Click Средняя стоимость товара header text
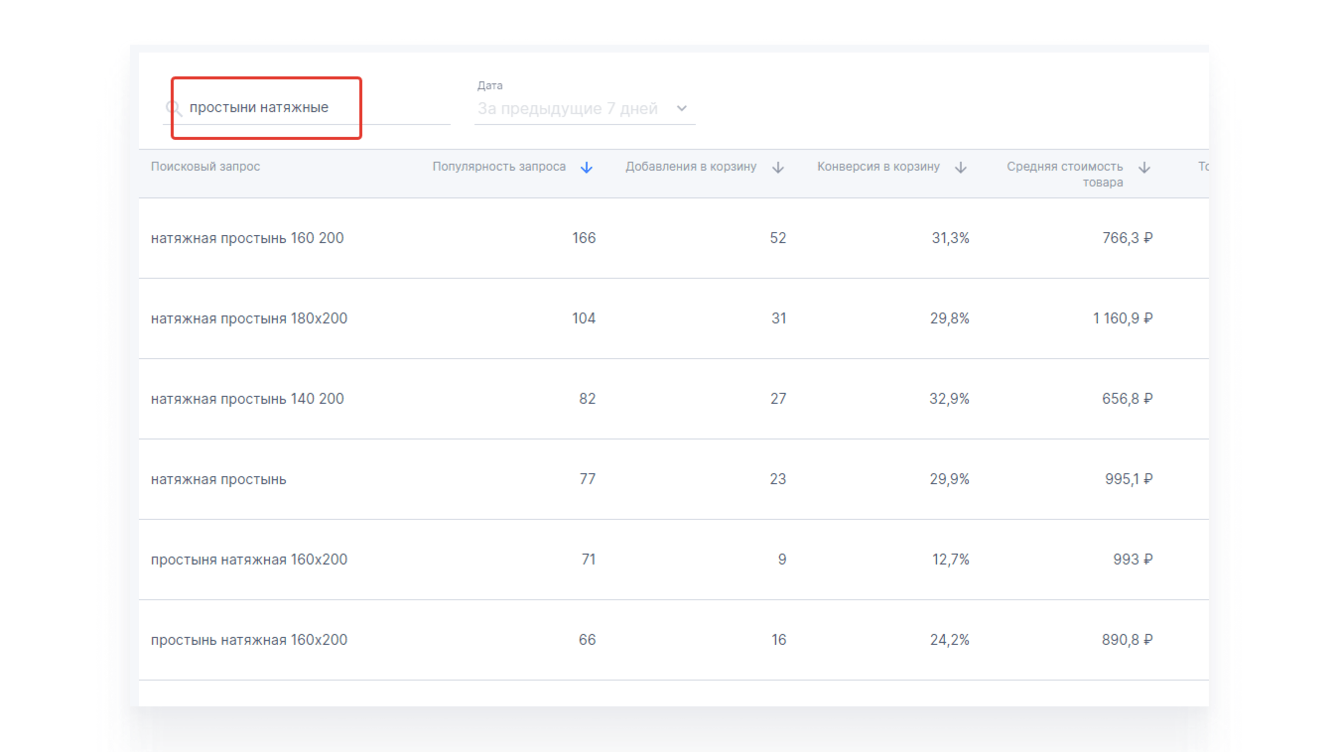 (x=1065, y=174)
